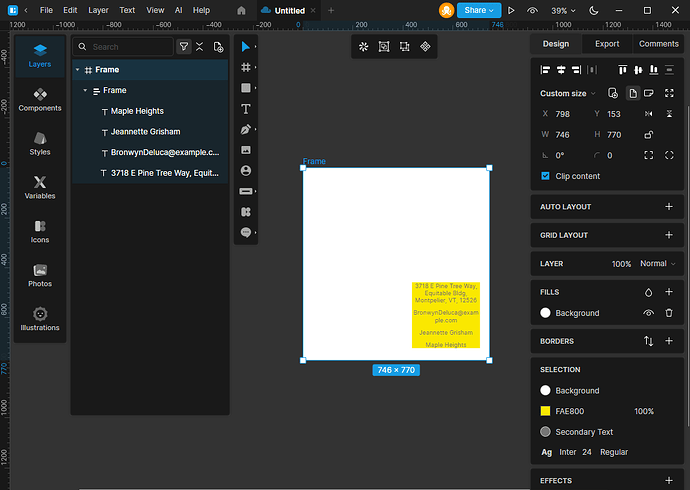This screenshot has height=490, width=690.
Task: Switch to the Export tab
Action: (607, 44)
